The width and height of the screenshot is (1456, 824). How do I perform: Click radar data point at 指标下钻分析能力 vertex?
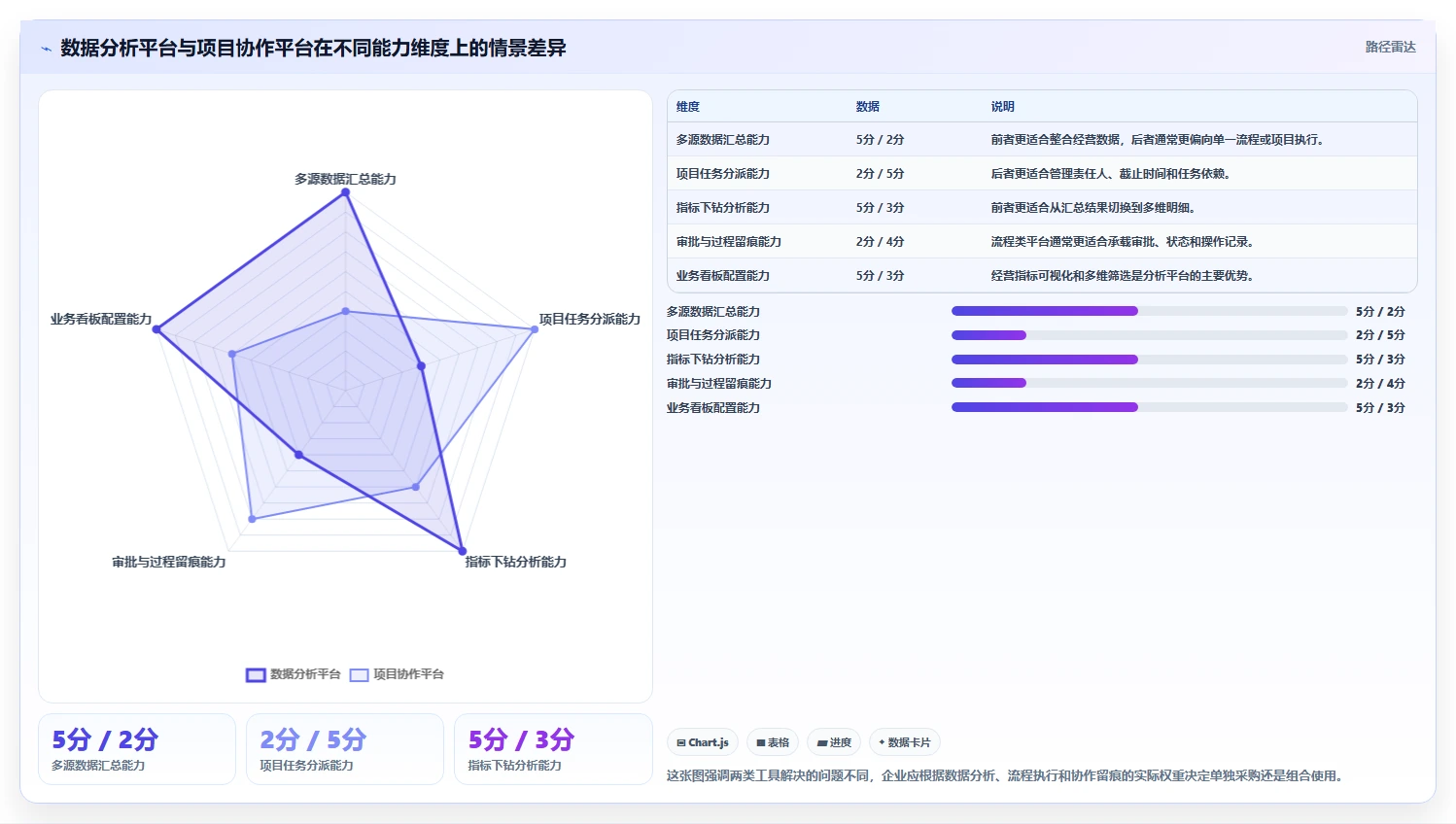tap(462, 551)
